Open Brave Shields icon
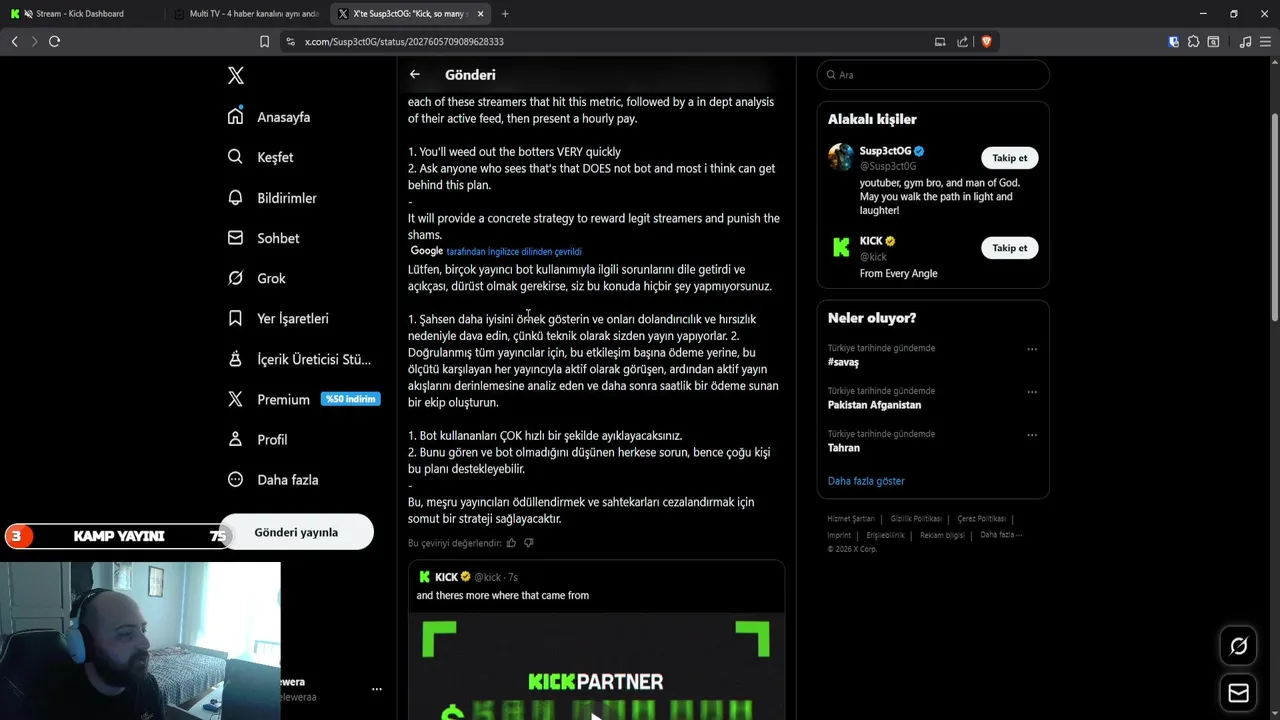The width and height of the screenshot is (1280, 720). coord(986,42)
